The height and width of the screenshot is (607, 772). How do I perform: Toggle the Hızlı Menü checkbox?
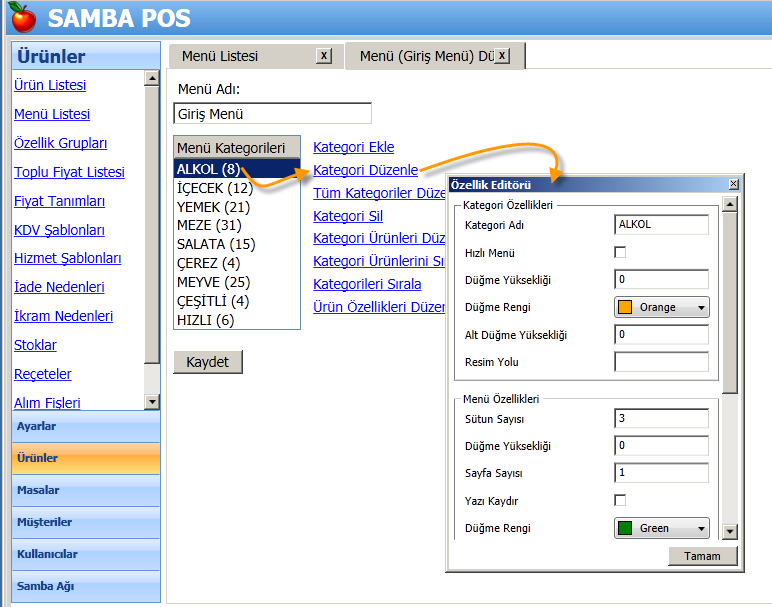(620, 253)
